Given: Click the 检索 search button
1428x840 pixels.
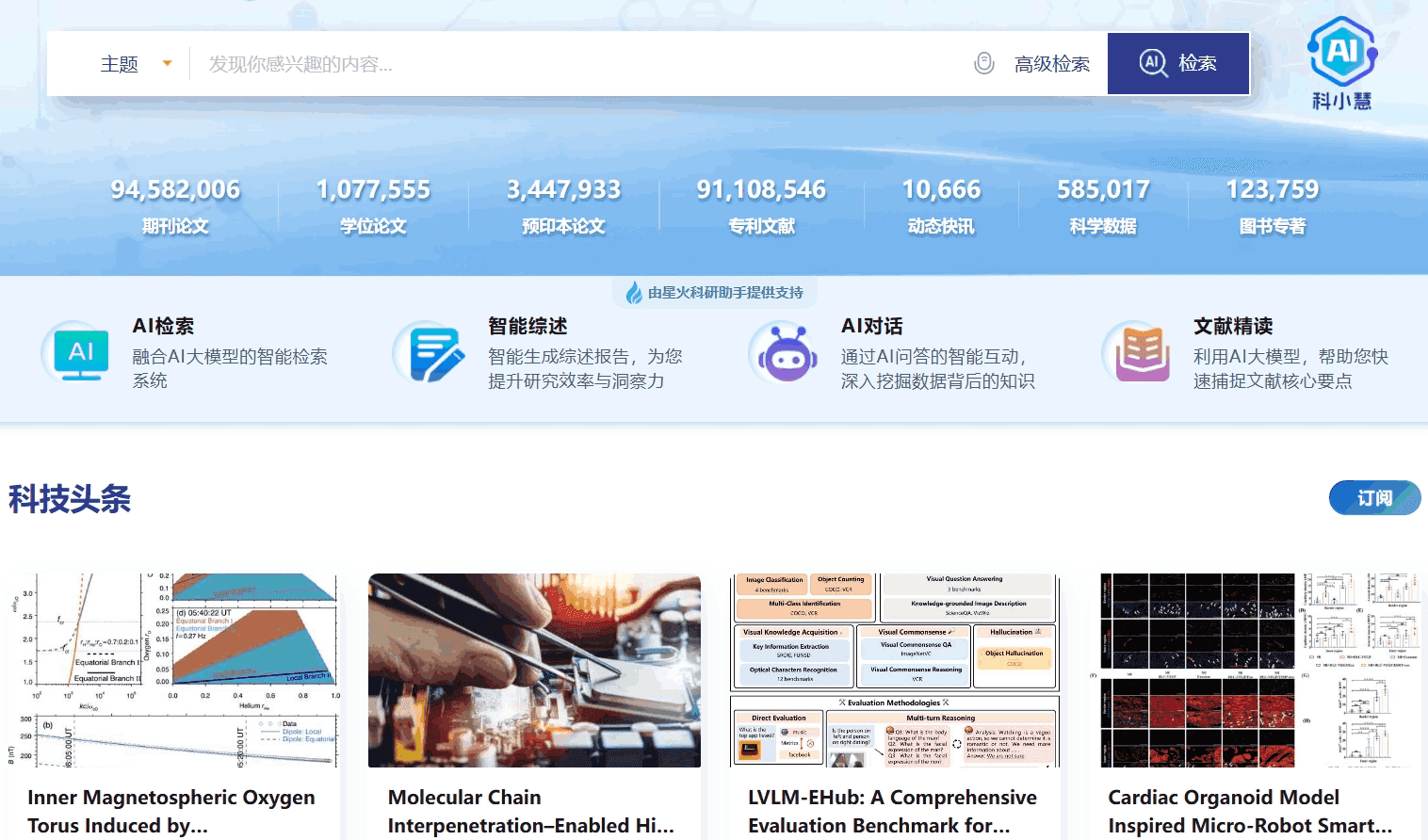Looking at the screenshot, I should pyautogui.click(x=1178, y=63).
